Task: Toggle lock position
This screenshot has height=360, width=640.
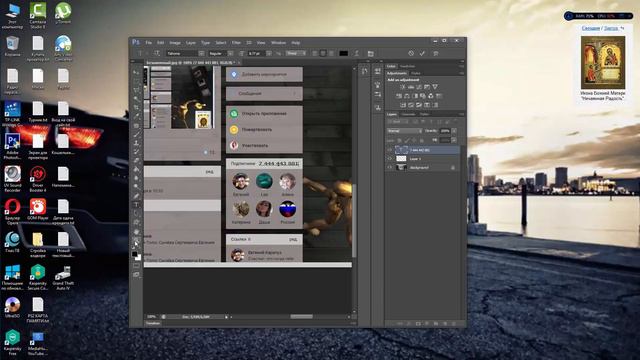Action: point(414,140)
